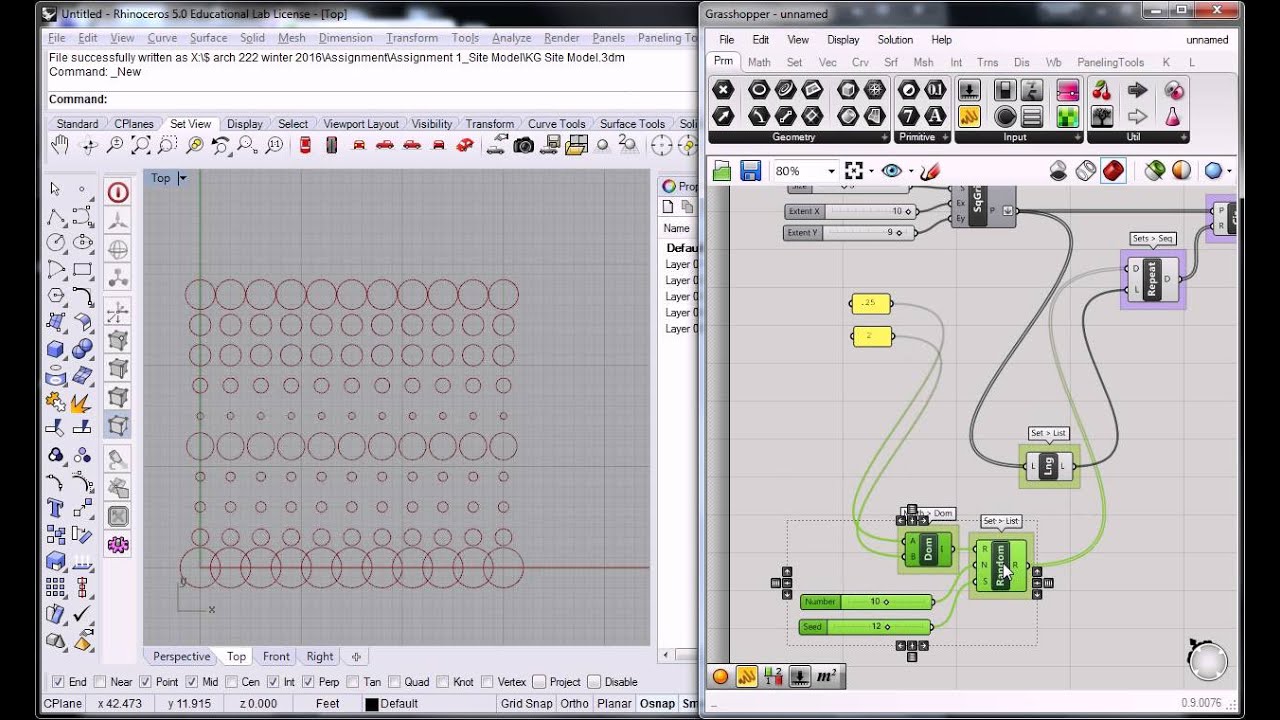Image resolution: width=1280 pixels, height=720 pixels.
Task: Toggle the Int osnap checkbox
Action: pyautogui.click(x=273, y=682)
